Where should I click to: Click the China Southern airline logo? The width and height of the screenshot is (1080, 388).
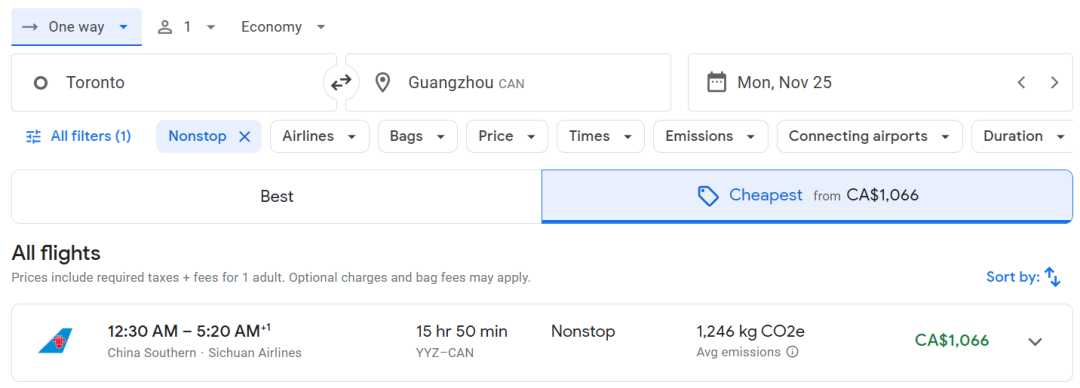pyautogui.click(x=55, y=341)
